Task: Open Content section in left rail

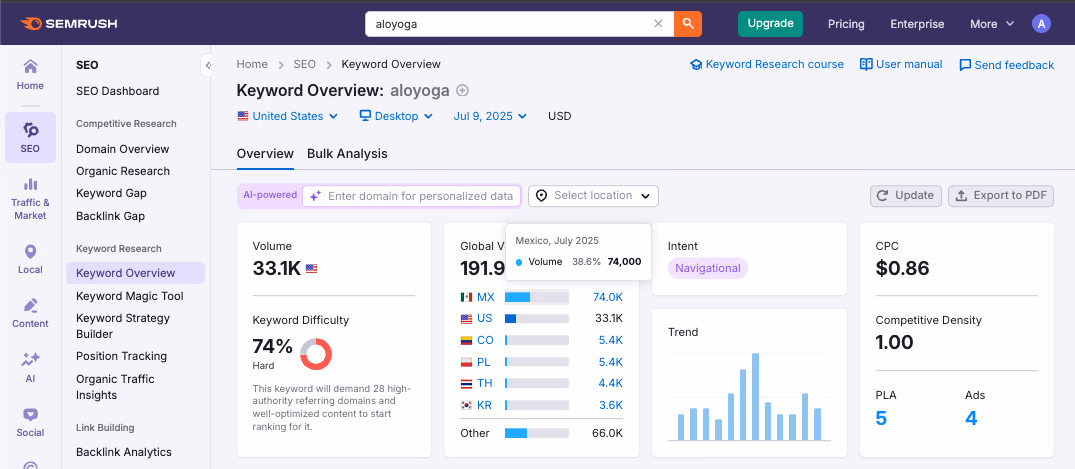Action: coord(30,313)
